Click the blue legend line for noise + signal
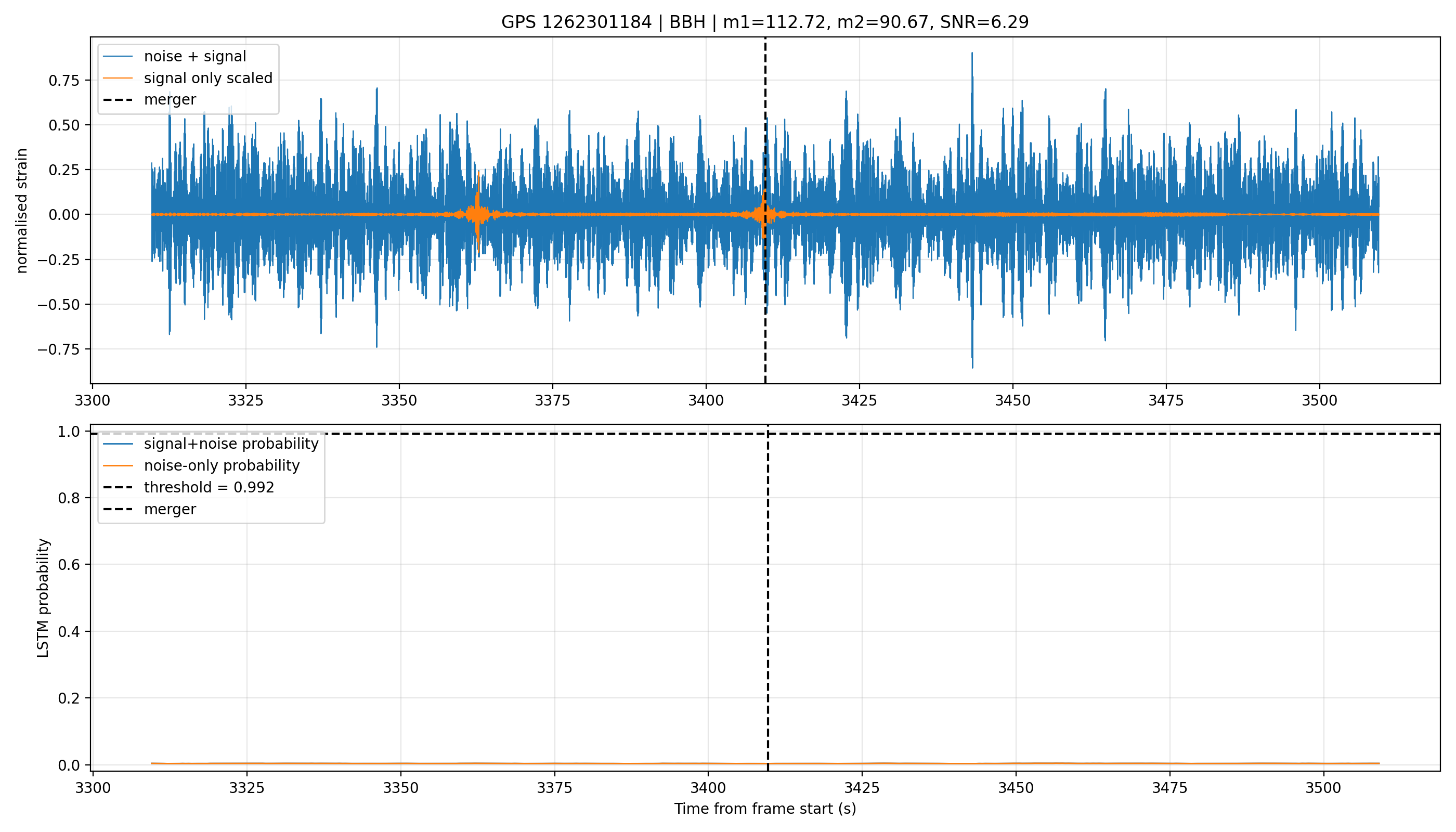 (118, 57)
